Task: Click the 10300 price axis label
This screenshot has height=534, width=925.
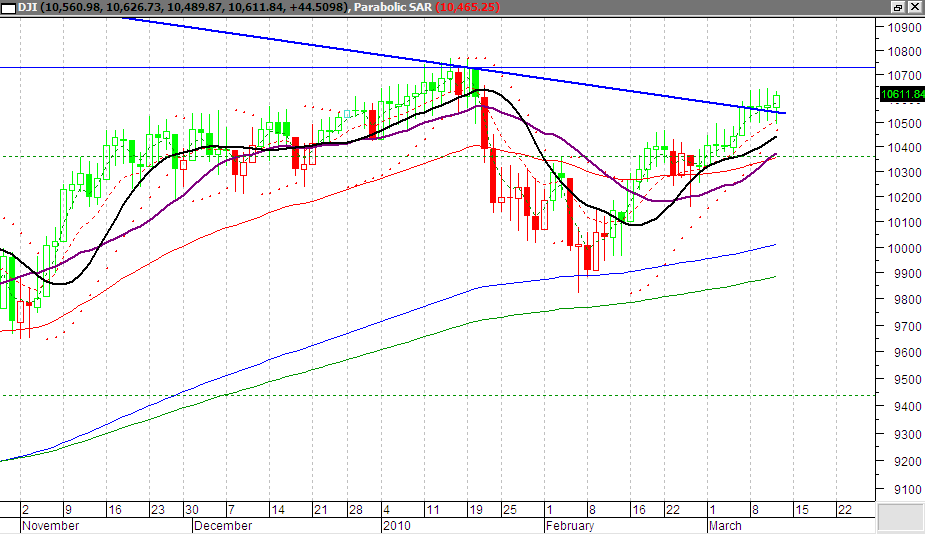Action: [x=904, y=173]
